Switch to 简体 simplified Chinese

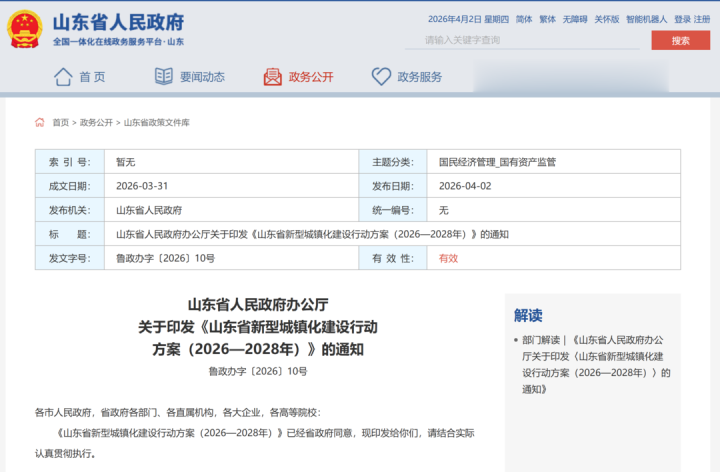(x=524, y=19)
